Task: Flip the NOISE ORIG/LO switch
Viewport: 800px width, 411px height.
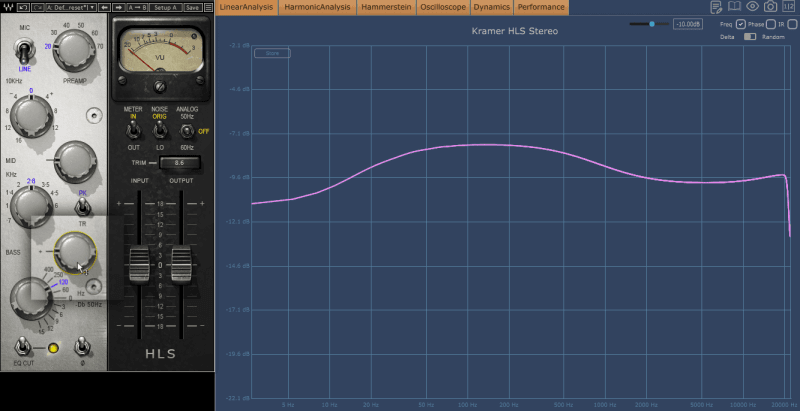Action: click(160, 131)
